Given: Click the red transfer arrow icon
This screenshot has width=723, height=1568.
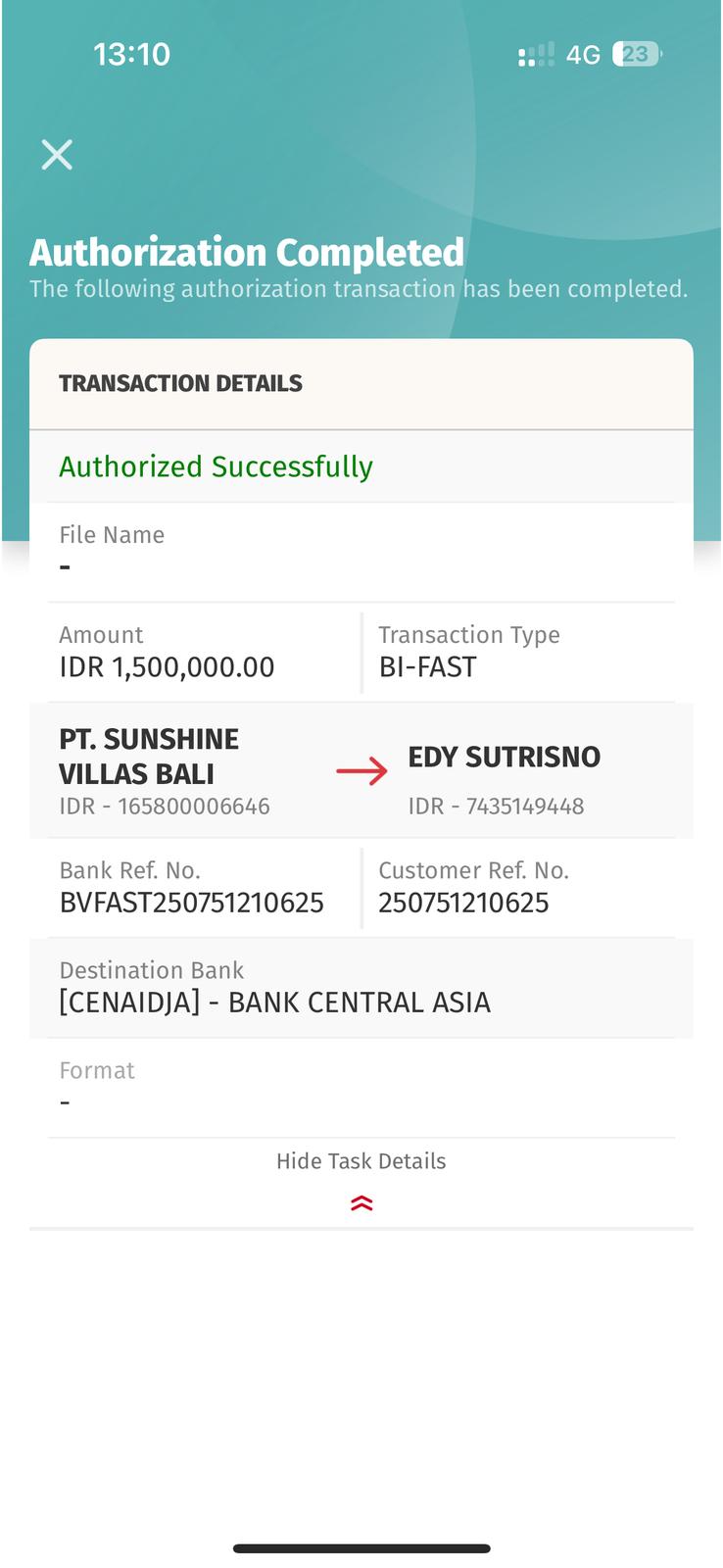Looking at the screenshot, I should pyautogui.click(x=361, y=772).
